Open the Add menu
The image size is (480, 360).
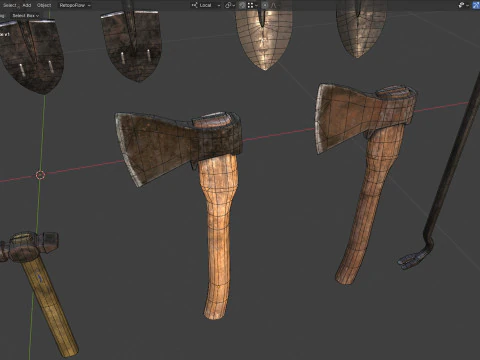27,5
